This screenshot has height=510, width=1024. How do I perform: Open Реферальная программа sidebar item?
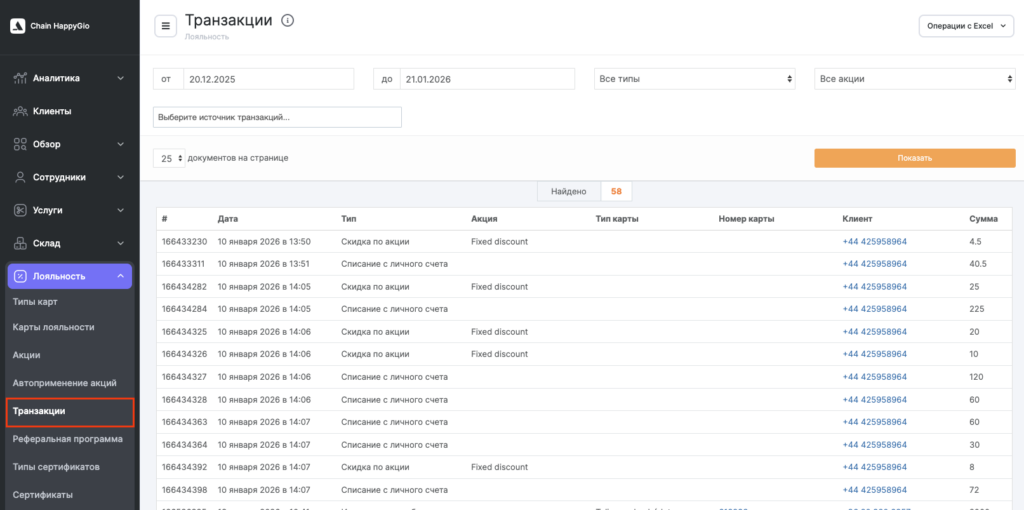click(x=68, y=438)
